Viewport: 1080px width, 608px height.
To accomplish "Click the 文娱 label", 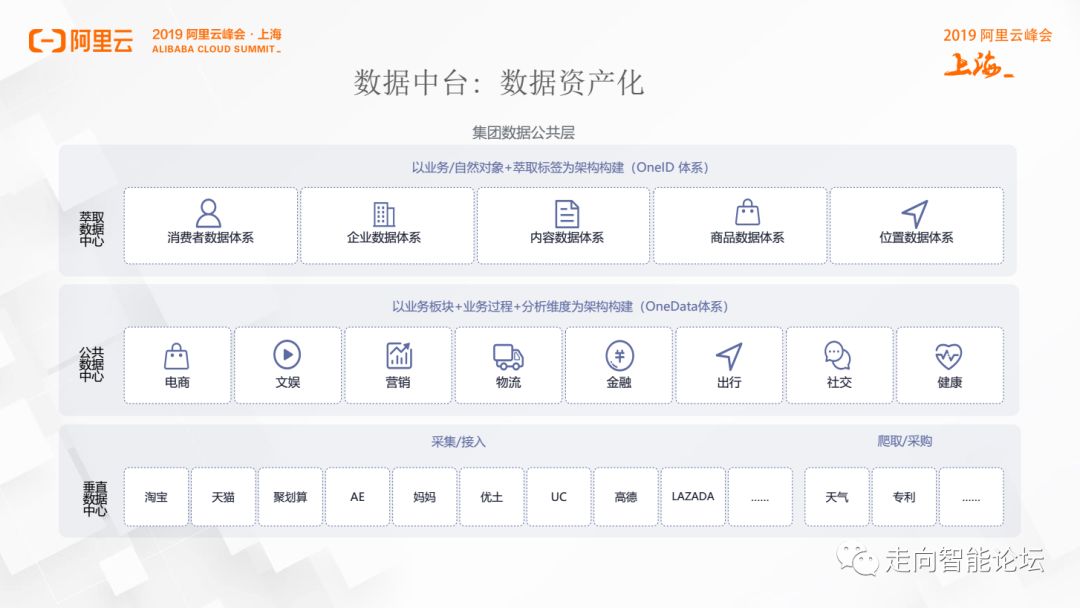I will [x=287, y=382].
